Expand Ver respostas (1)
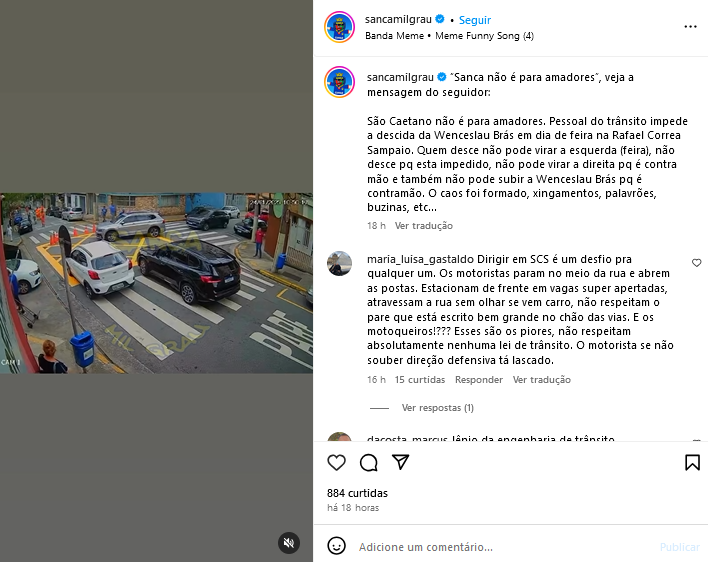 438,408
